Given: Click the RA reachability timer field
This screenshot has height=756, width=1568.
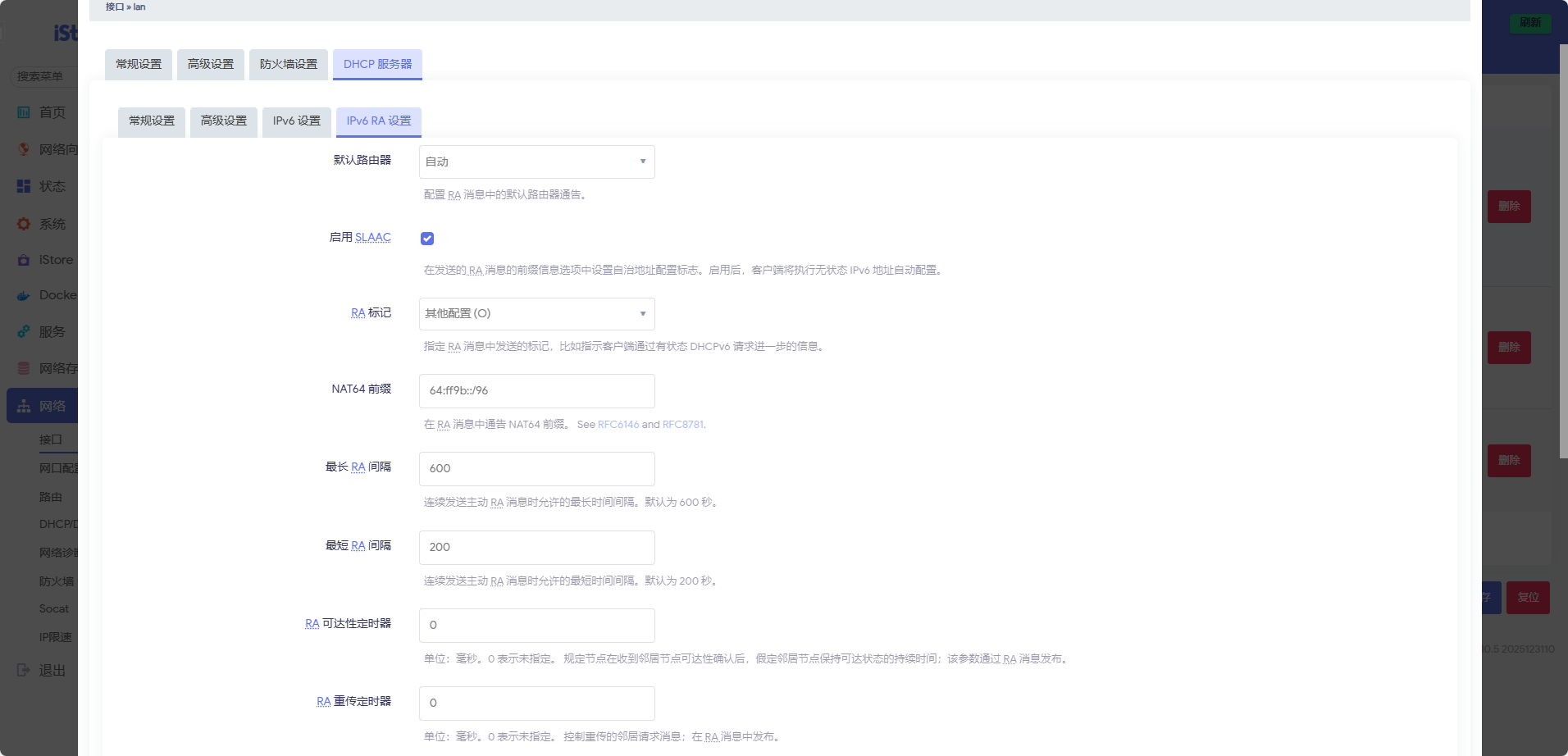Looking at the screenshot, I should (536, 626).
